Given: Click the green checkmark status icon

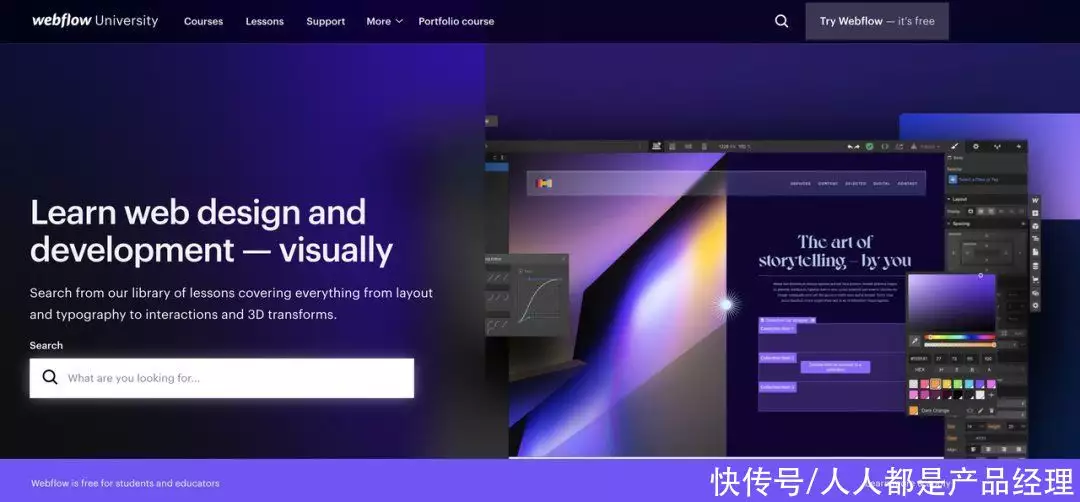Looking at the screenshot, I should point(869,147).
